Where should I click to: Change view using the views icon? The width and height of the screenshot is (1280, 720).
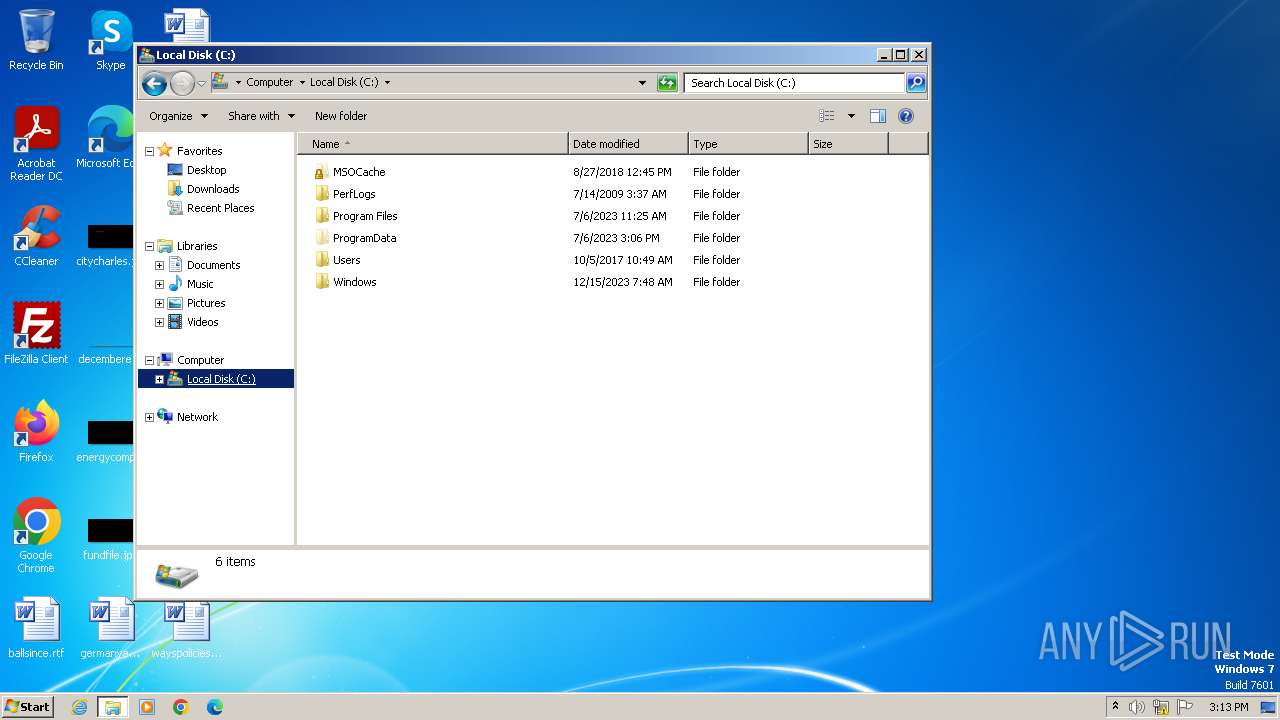pyautogui.click(x=826, y=116)
